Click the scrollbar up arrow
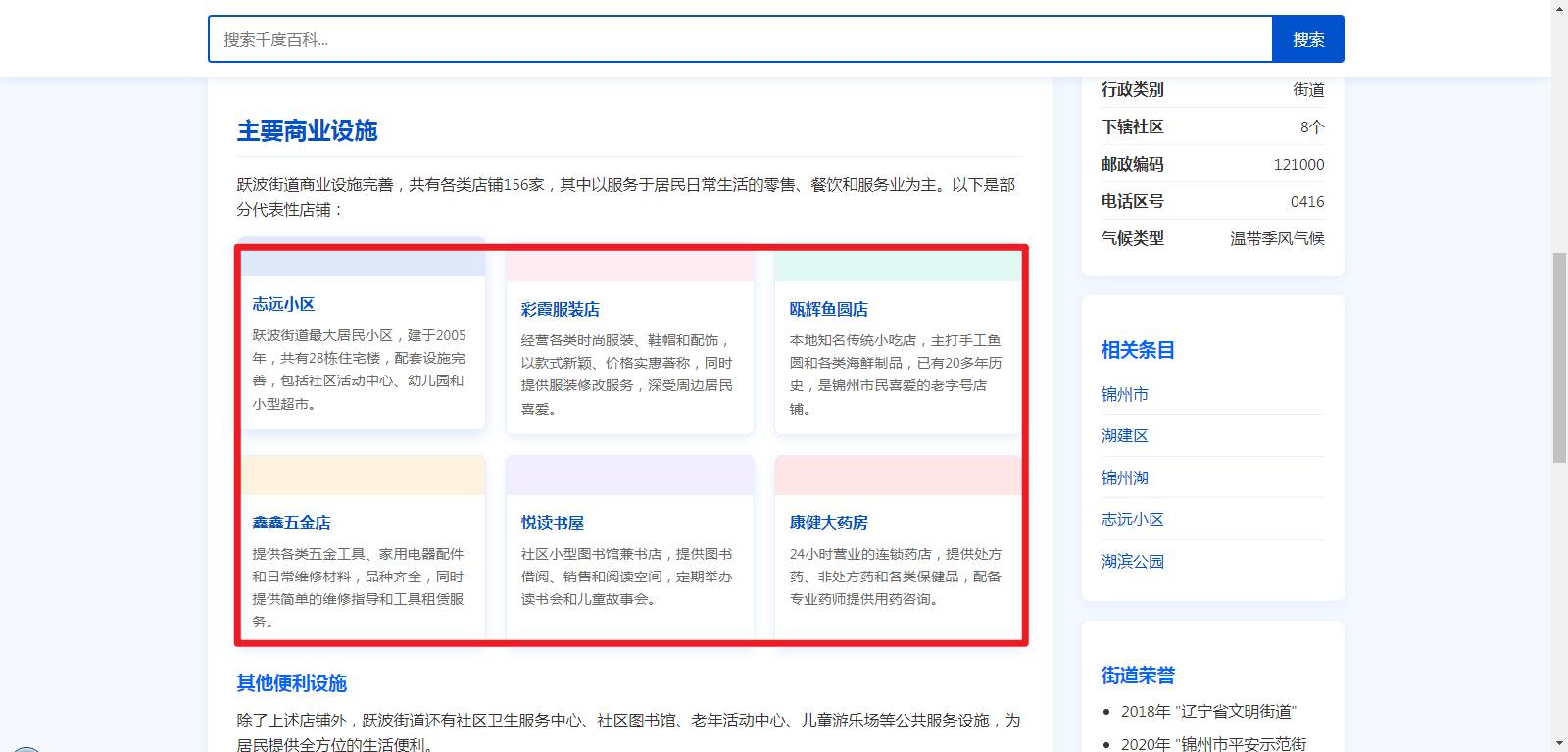1568x752 pixels. [x=1559, y=8]
